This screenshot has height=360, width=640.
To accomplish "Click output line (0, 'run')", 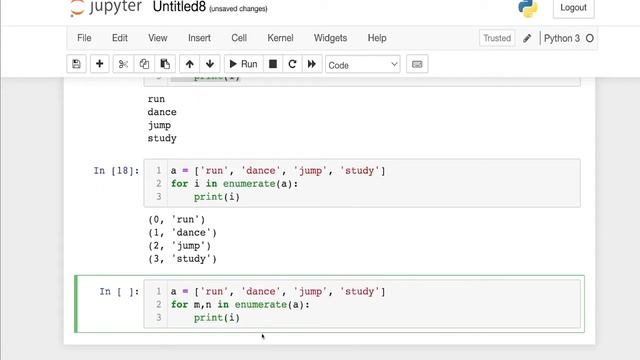I will point(176,220).
